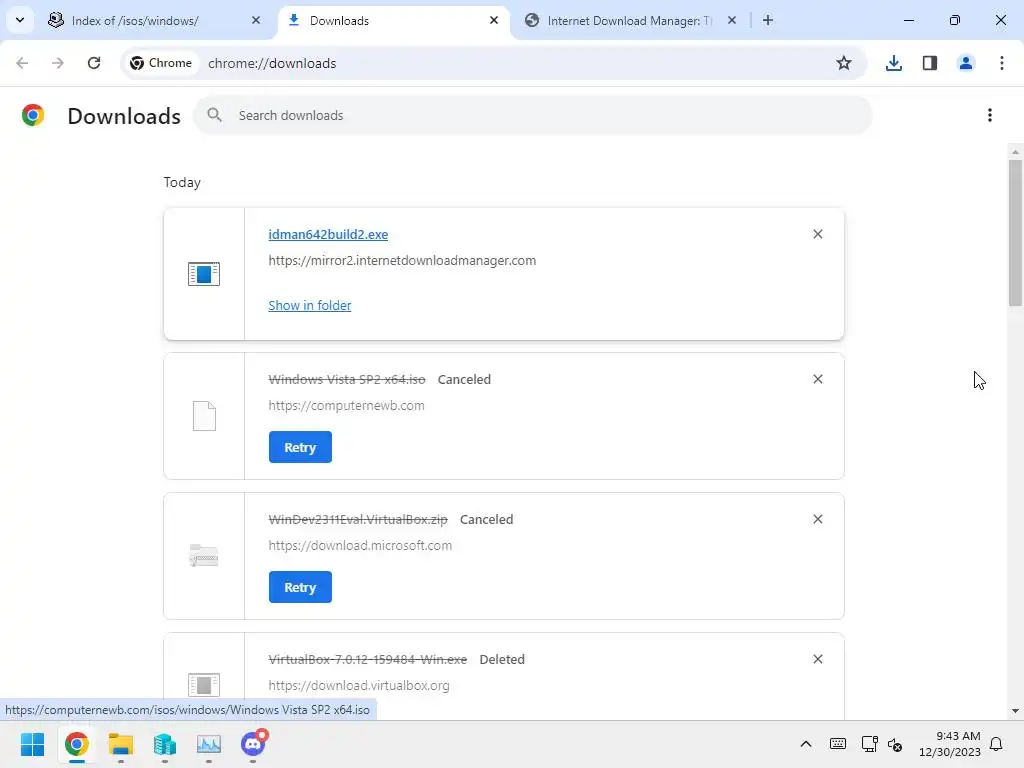Click the Chrome taskbar icon

coord(76,744)
